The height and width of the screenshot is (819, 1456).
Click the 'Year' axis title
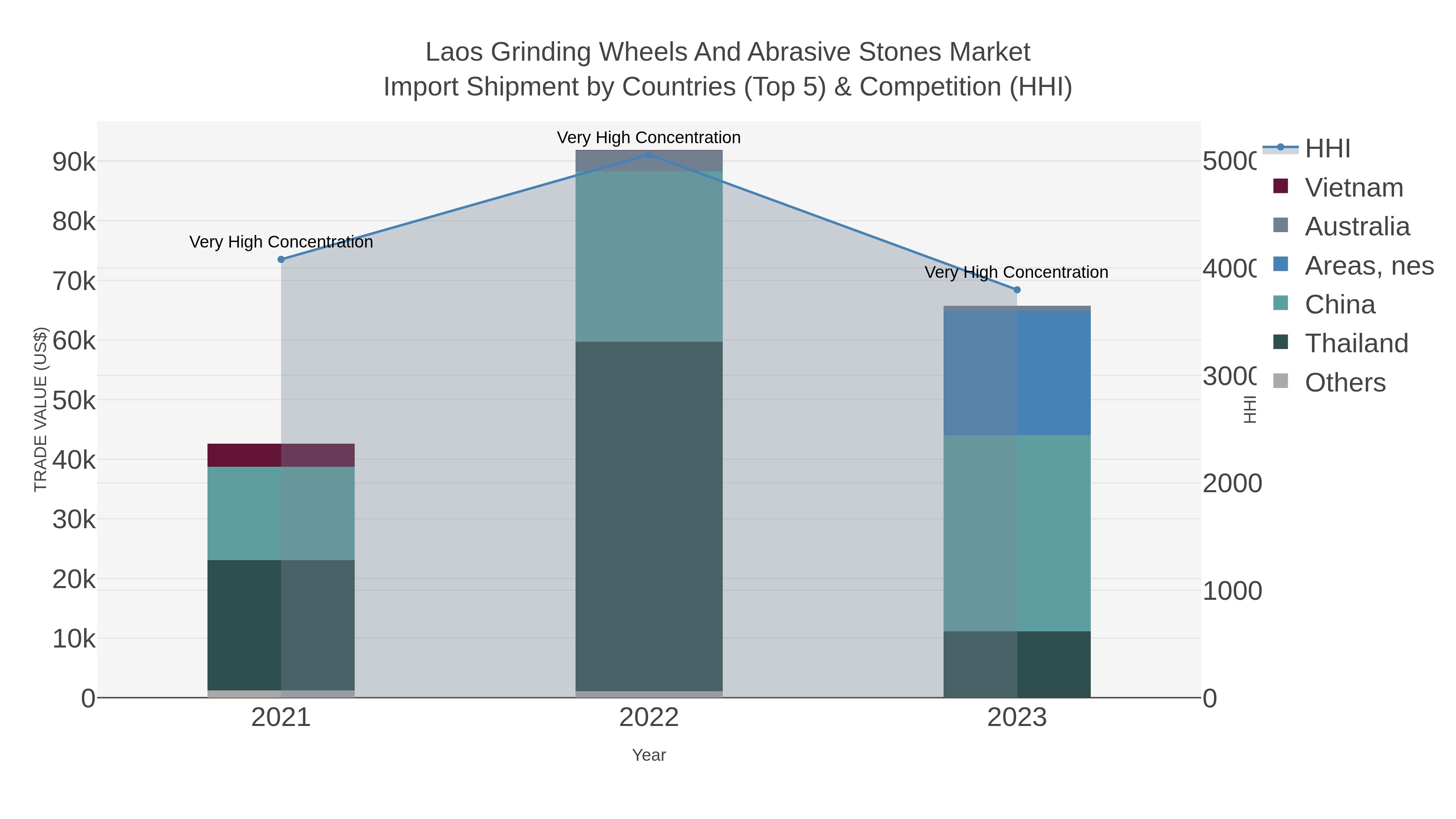[649, 755]
